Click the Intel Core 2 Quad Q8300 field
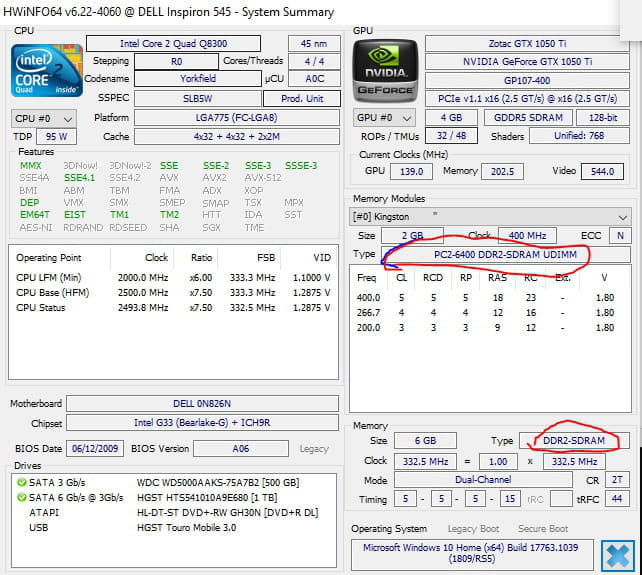 click(173, 43)
